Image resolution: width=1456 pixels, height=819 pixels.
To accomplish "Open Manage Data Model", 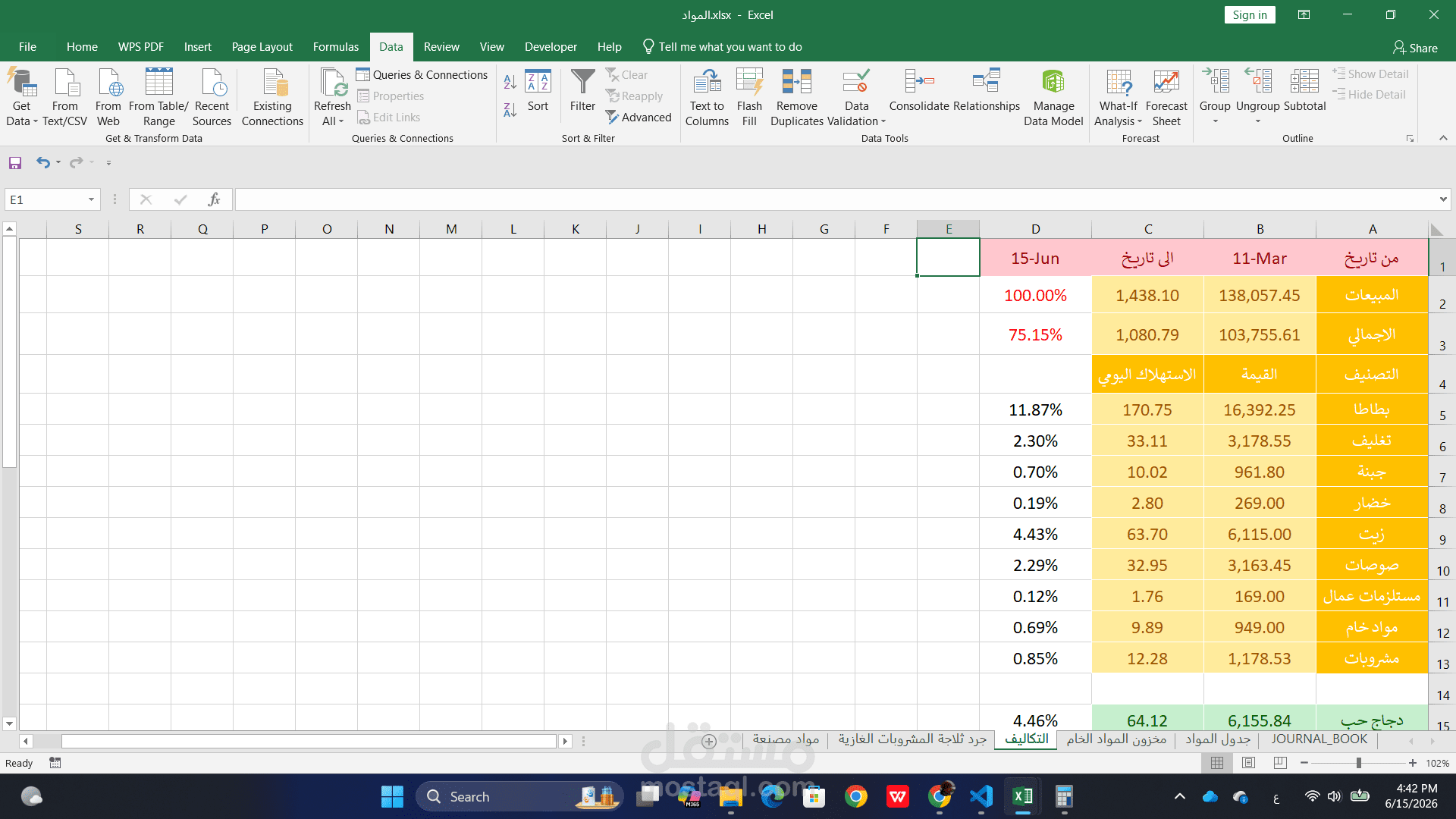I will tap(1053, 97).
